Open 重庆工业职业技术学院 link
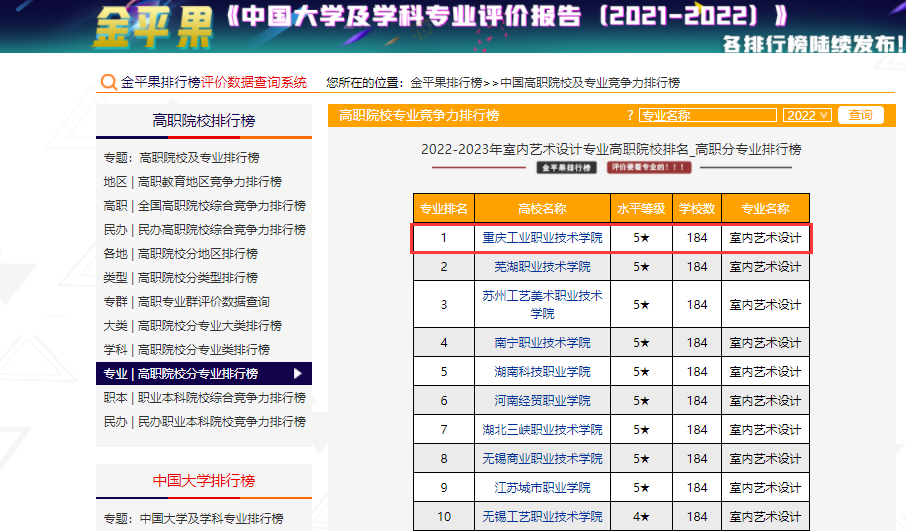This screenshot has width=906, height=531. pos(542,238)
